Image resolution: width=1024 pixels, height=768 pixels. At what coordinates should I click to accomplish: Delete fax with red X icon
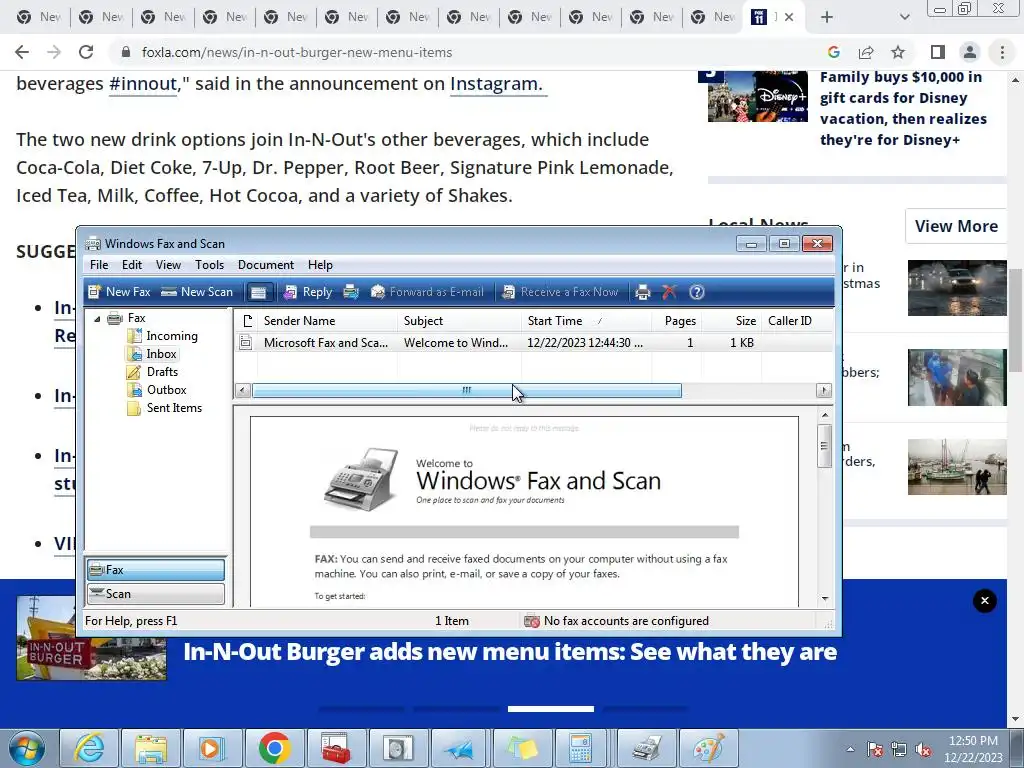pos(669,292)
